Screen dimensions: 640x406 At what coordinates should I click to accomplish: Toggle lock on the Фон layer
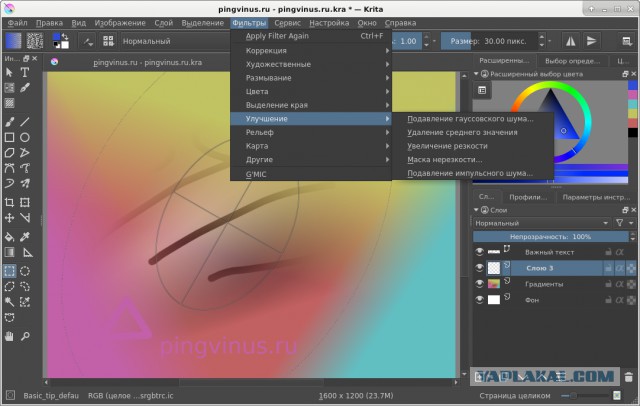point(608,300)
